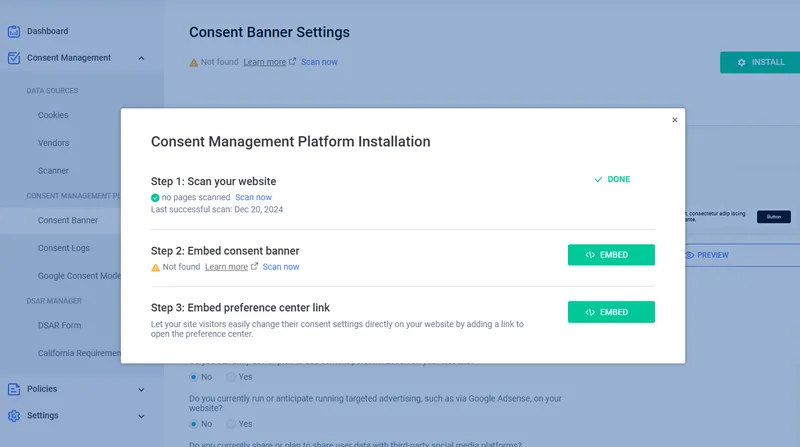Click the 'DATA SOURCES' section label
800x447 pixels.
click(52, 91)
